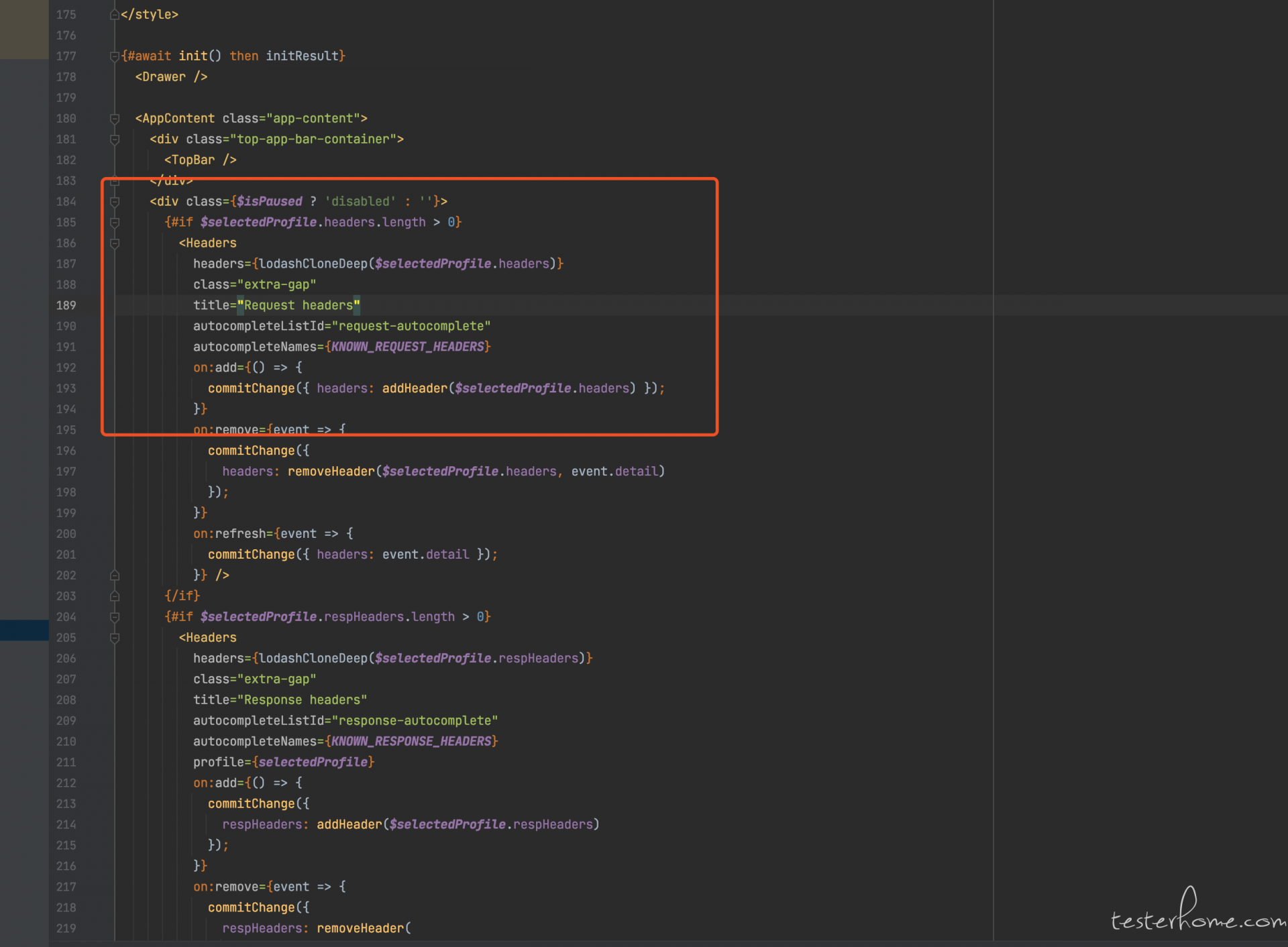Click the 'disabled' string literal on line 184

point(360,202)
